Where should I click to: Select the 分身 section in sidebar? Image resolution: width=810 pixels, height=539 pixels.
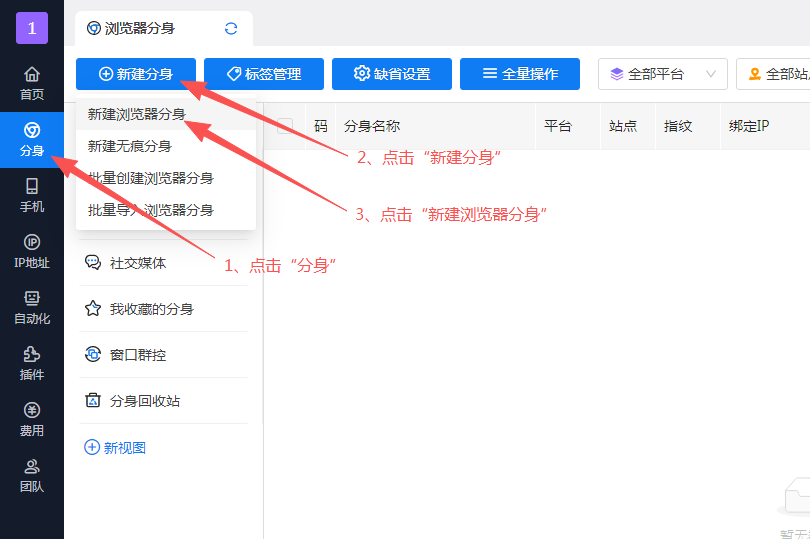(x=32, y=140)
